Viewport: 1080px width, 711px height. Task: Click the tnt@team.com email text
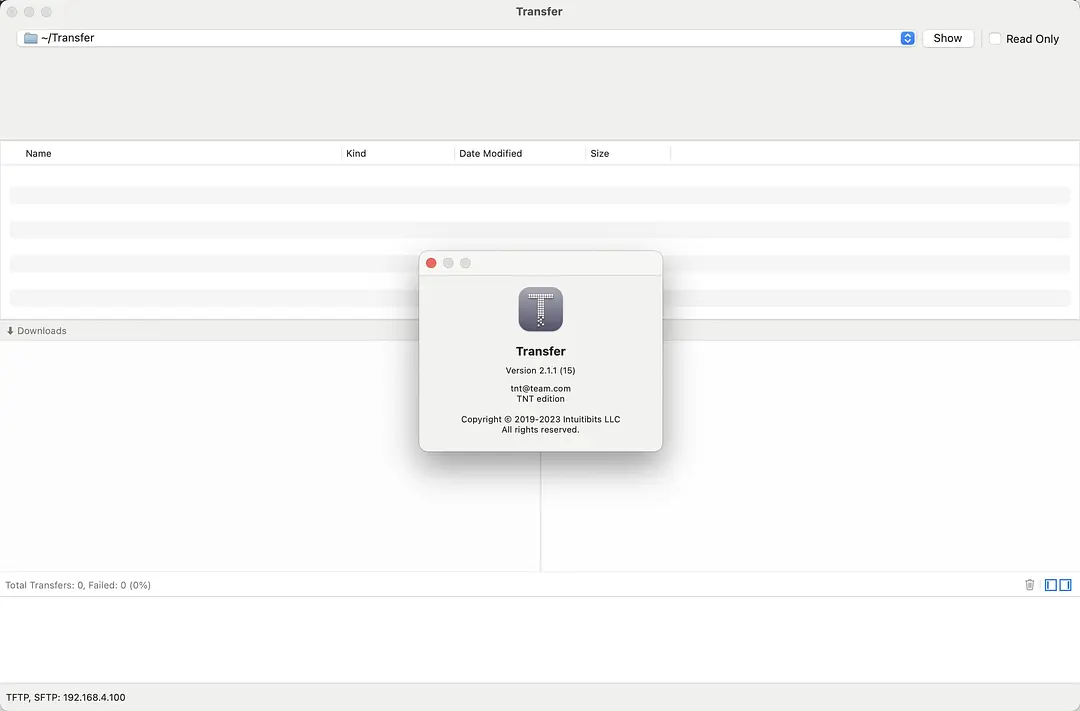[540, 388]
